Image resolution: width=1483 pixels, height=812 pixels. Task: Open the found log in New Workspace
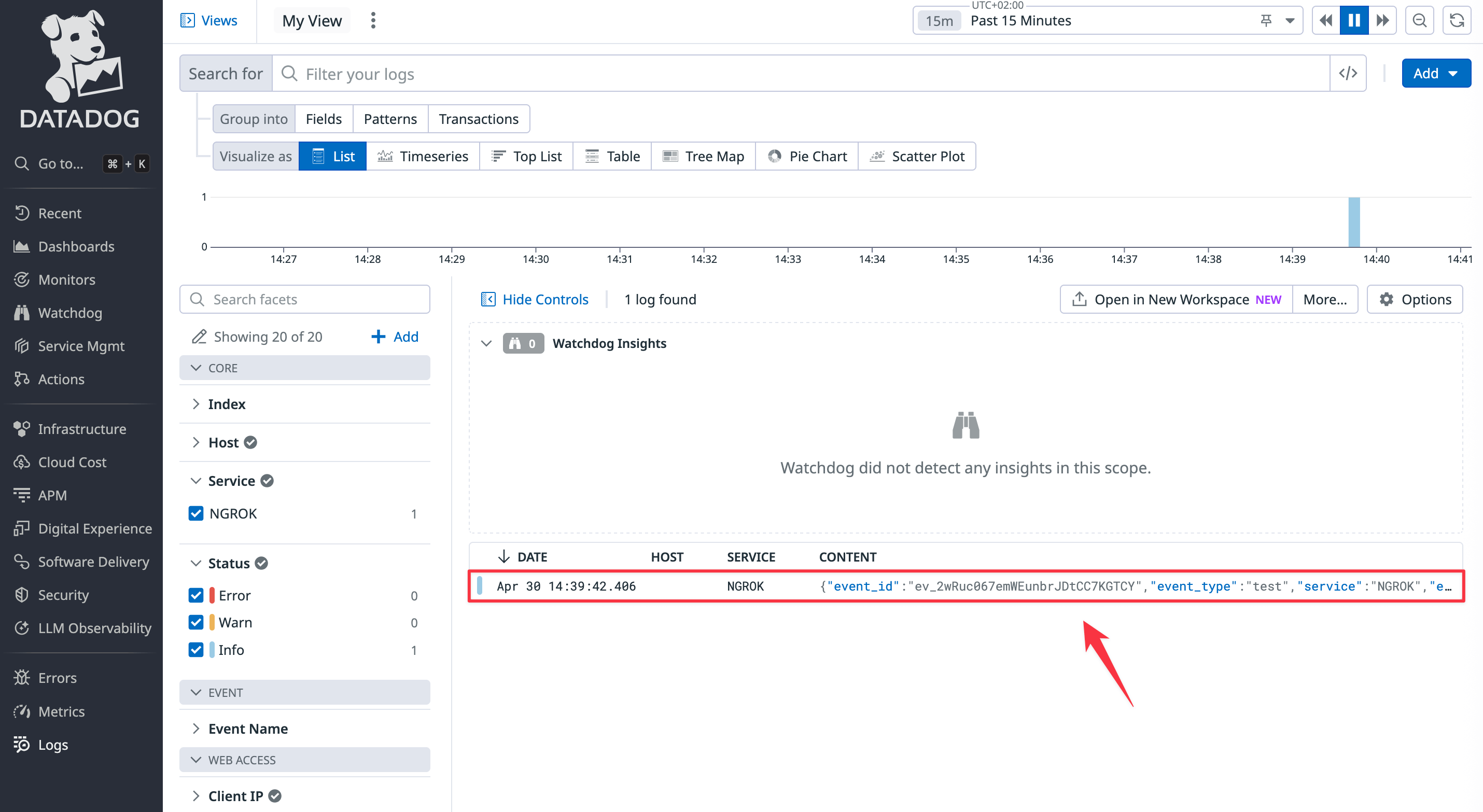(1176, 299)
